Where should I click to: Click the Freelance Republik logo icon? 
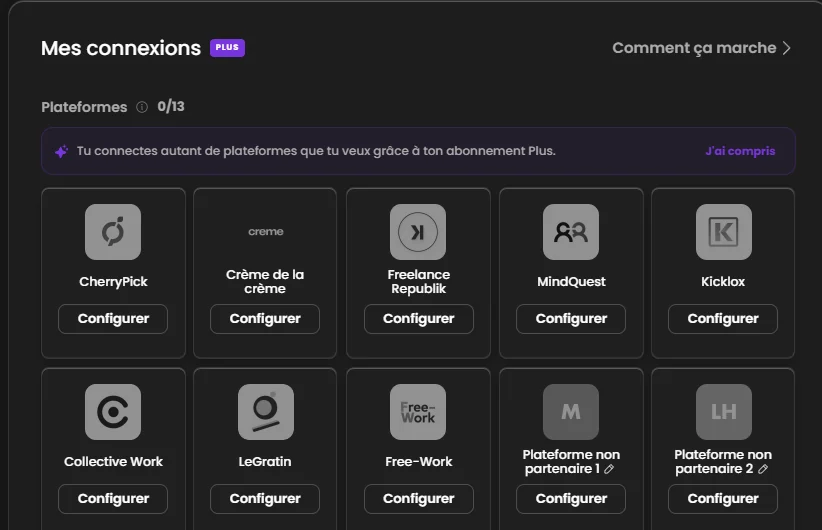coord(418,232)
